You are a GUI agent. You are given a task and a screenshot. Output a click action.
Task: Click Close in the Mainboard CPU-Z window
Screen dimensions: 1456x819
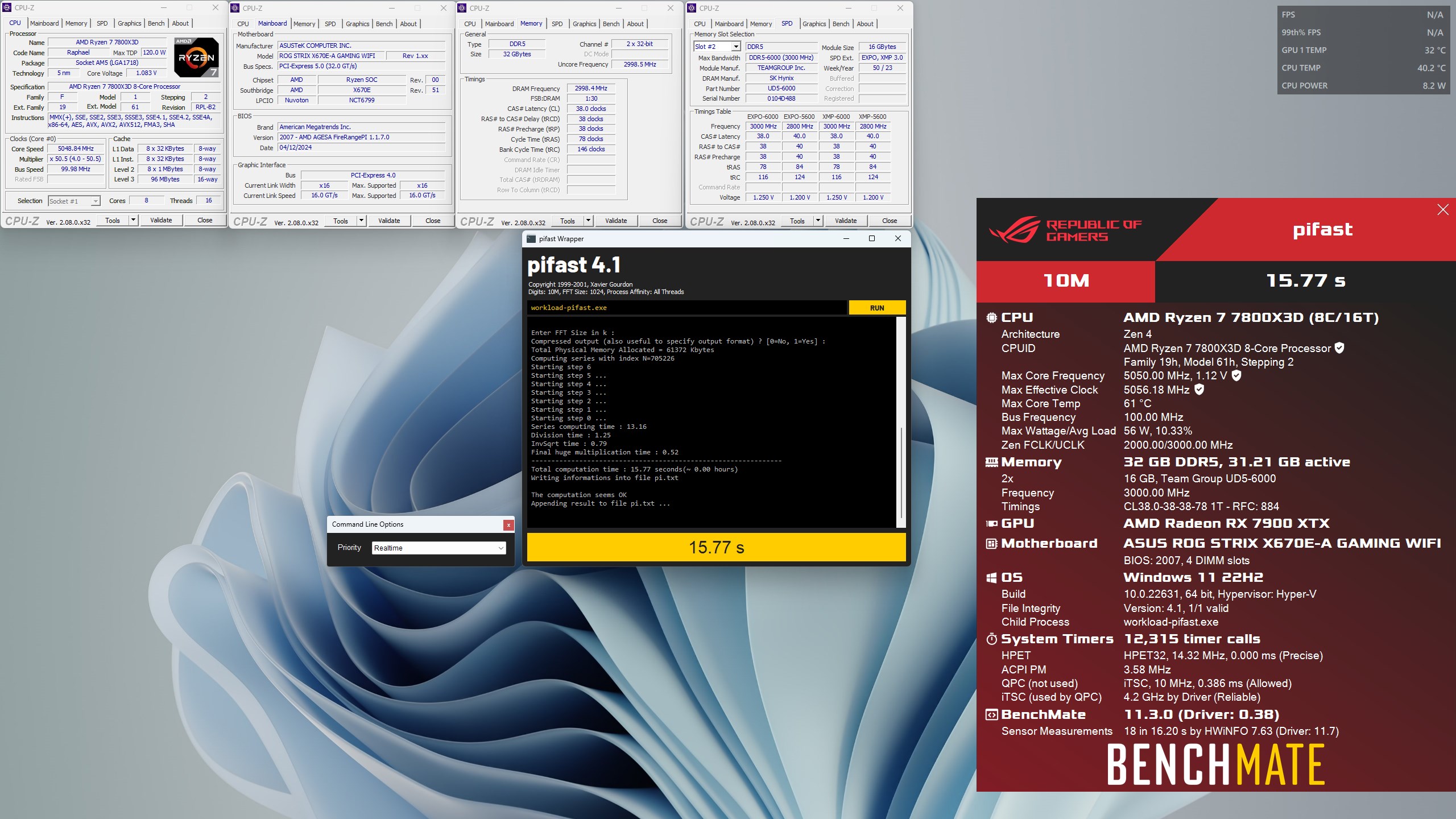(x=433, y=221)
